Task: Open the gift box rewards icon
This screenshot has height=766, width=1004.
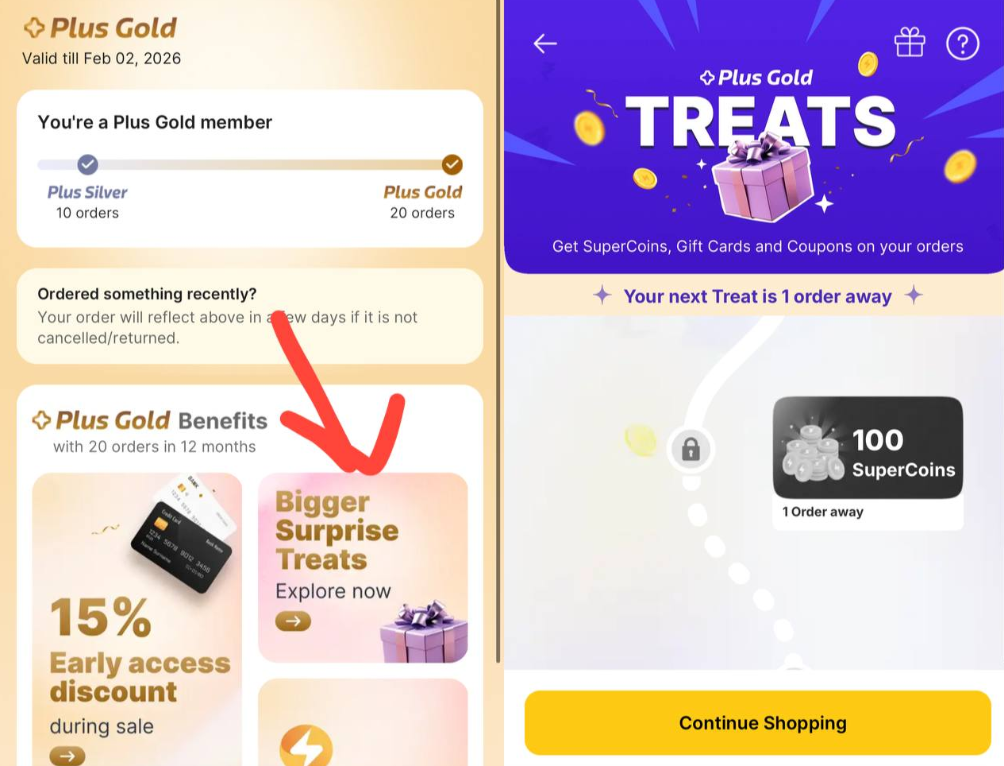Action: (909, 42)
